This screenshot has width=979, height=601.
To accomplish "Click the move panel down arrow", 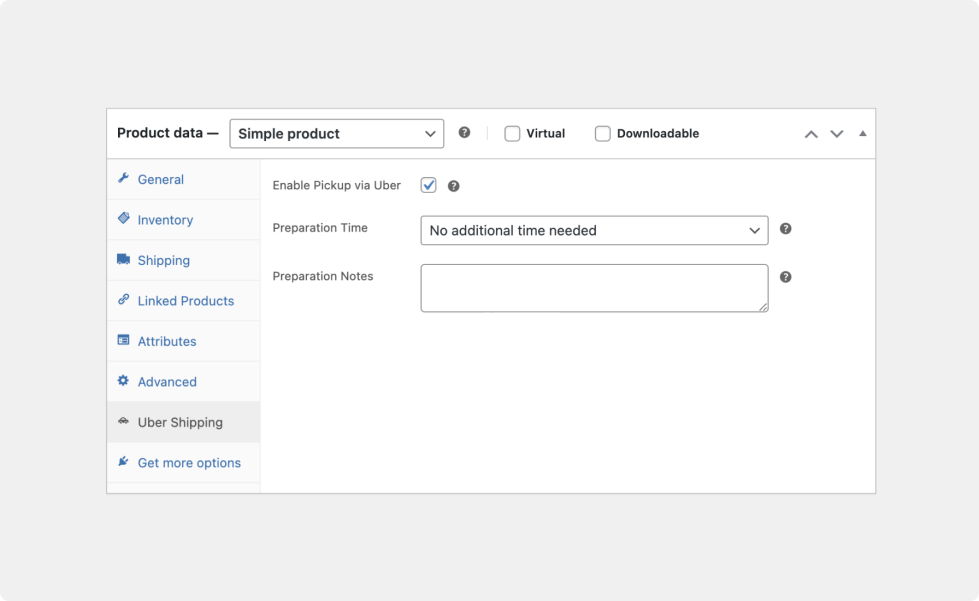I will [837, 134].
